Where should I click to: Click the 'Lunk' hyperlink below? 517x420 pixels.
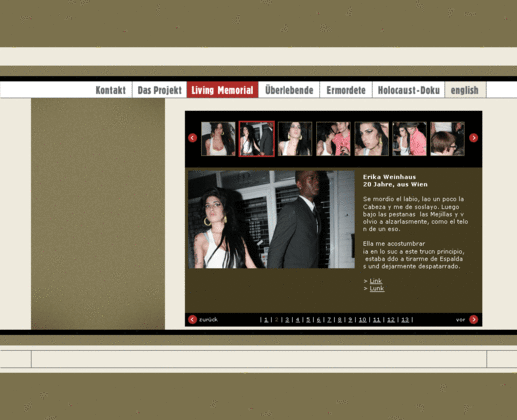(377, 288)
